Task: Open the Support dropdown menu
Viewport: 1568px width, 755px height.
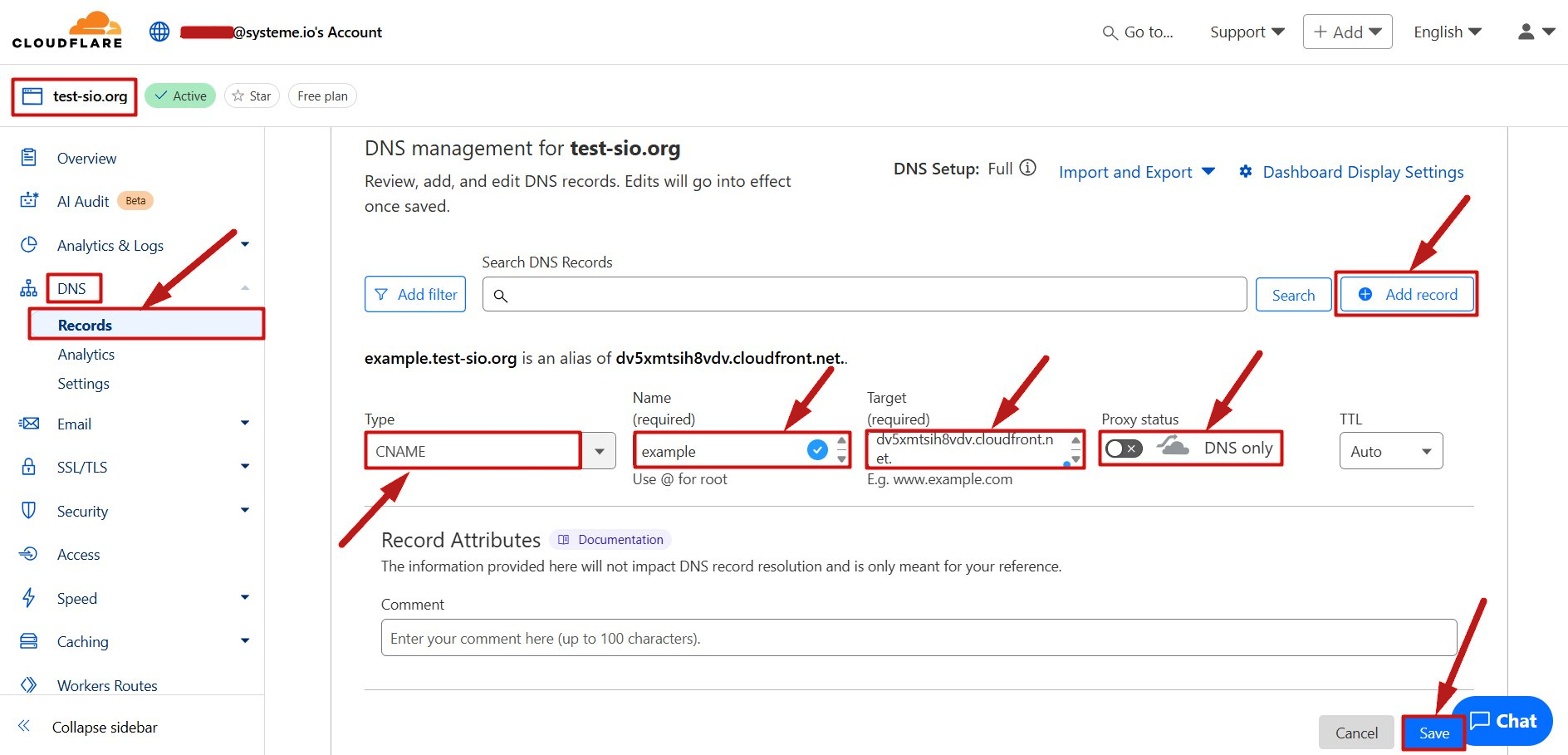Action: click(x=1247, y=32)
